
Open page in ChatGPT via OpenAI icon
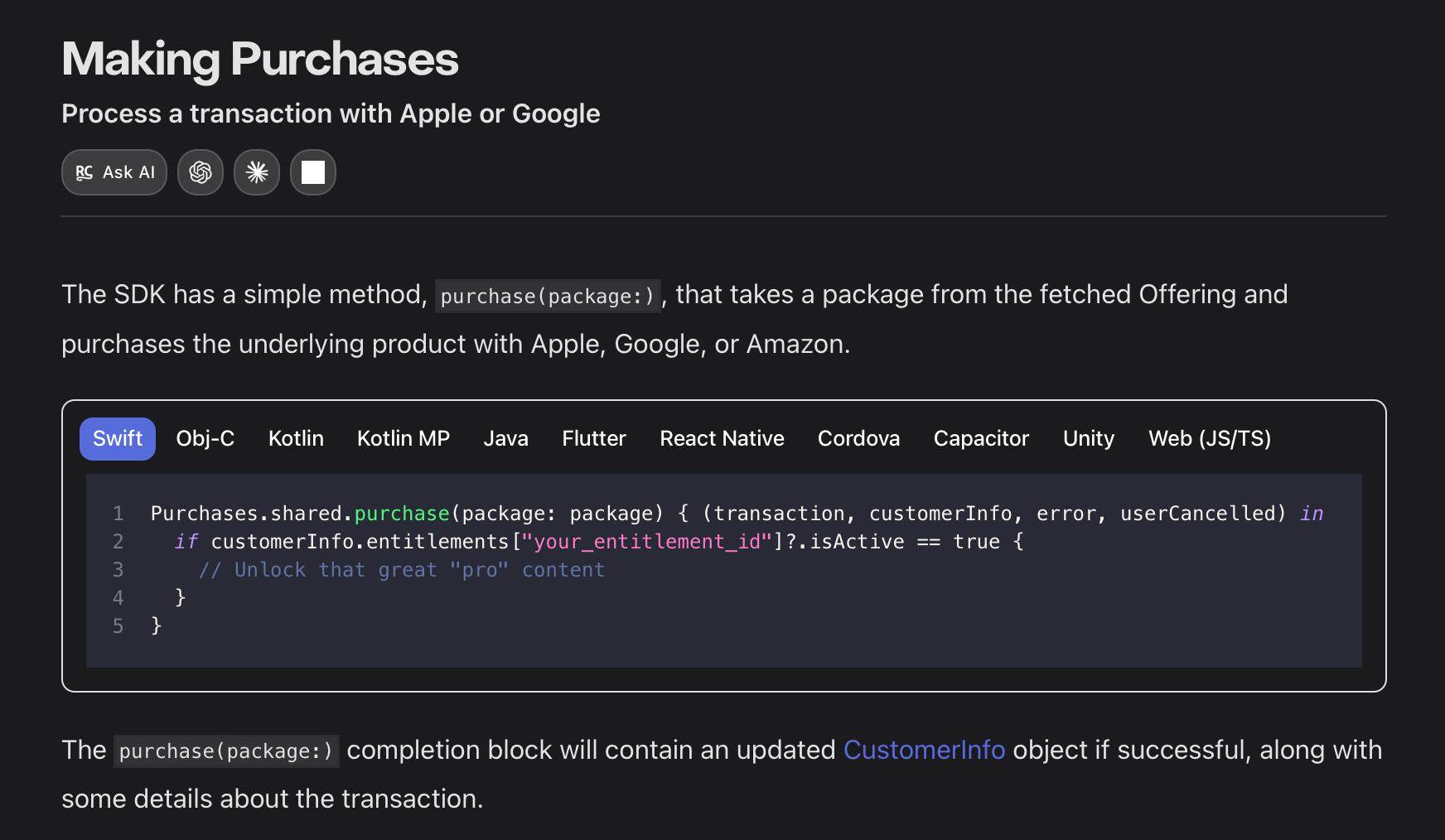click(x=201, y=172)
